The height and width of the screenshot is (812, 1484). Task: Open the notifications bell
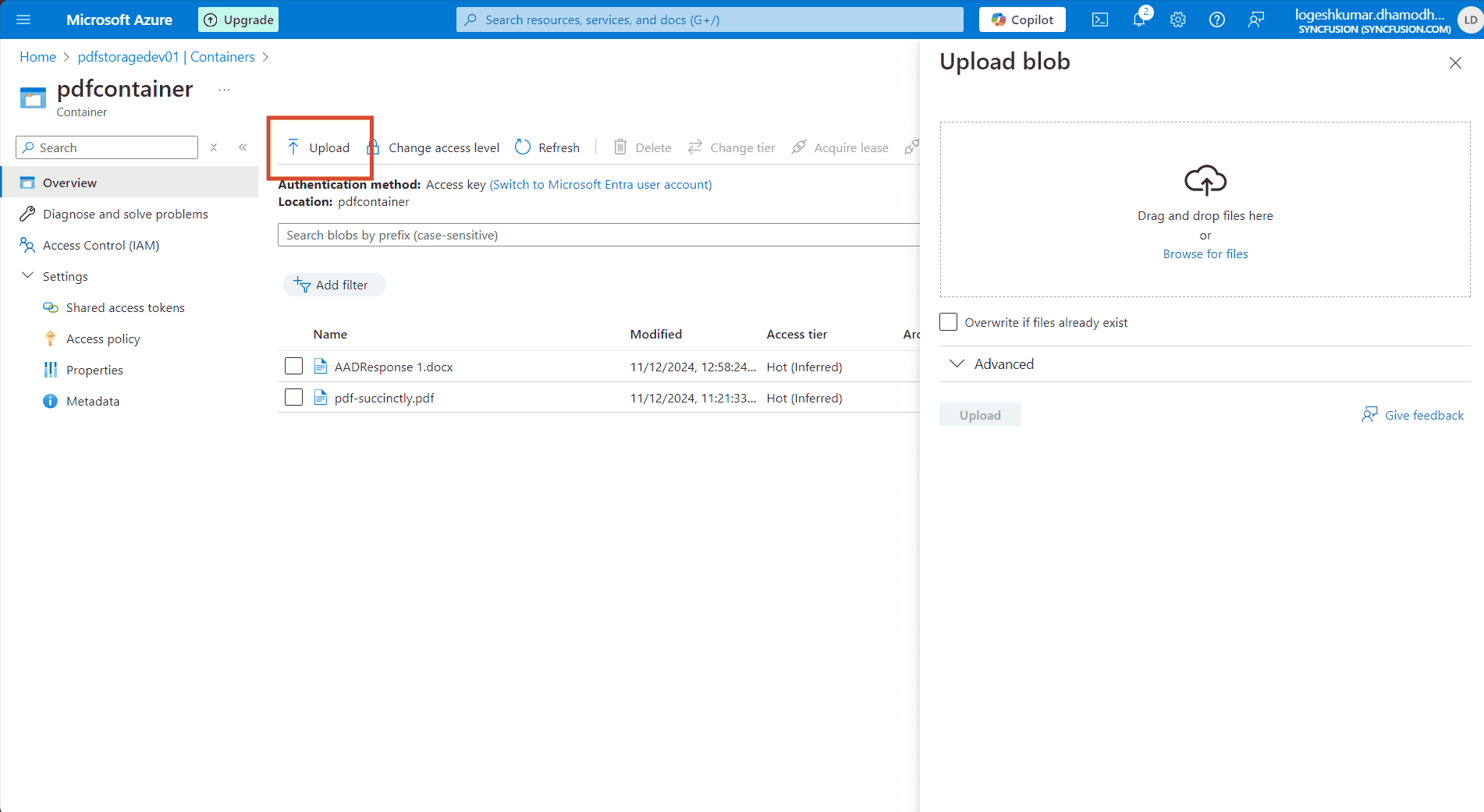click(x=1139, y=20)
